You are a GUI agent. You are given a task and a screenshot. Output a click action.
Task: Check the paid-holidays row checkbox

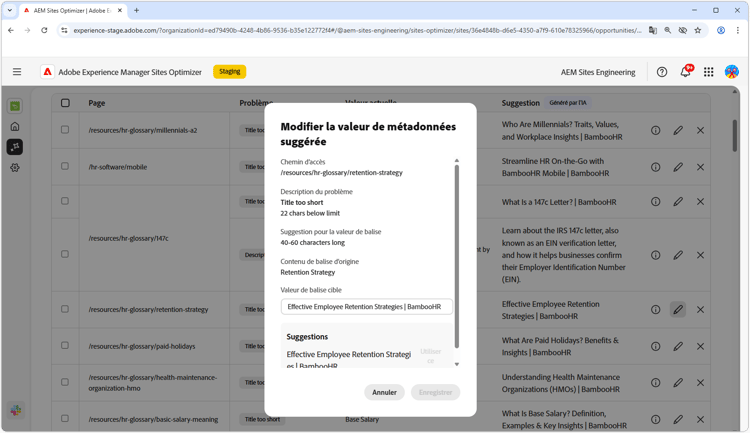(x=65, y=345)
